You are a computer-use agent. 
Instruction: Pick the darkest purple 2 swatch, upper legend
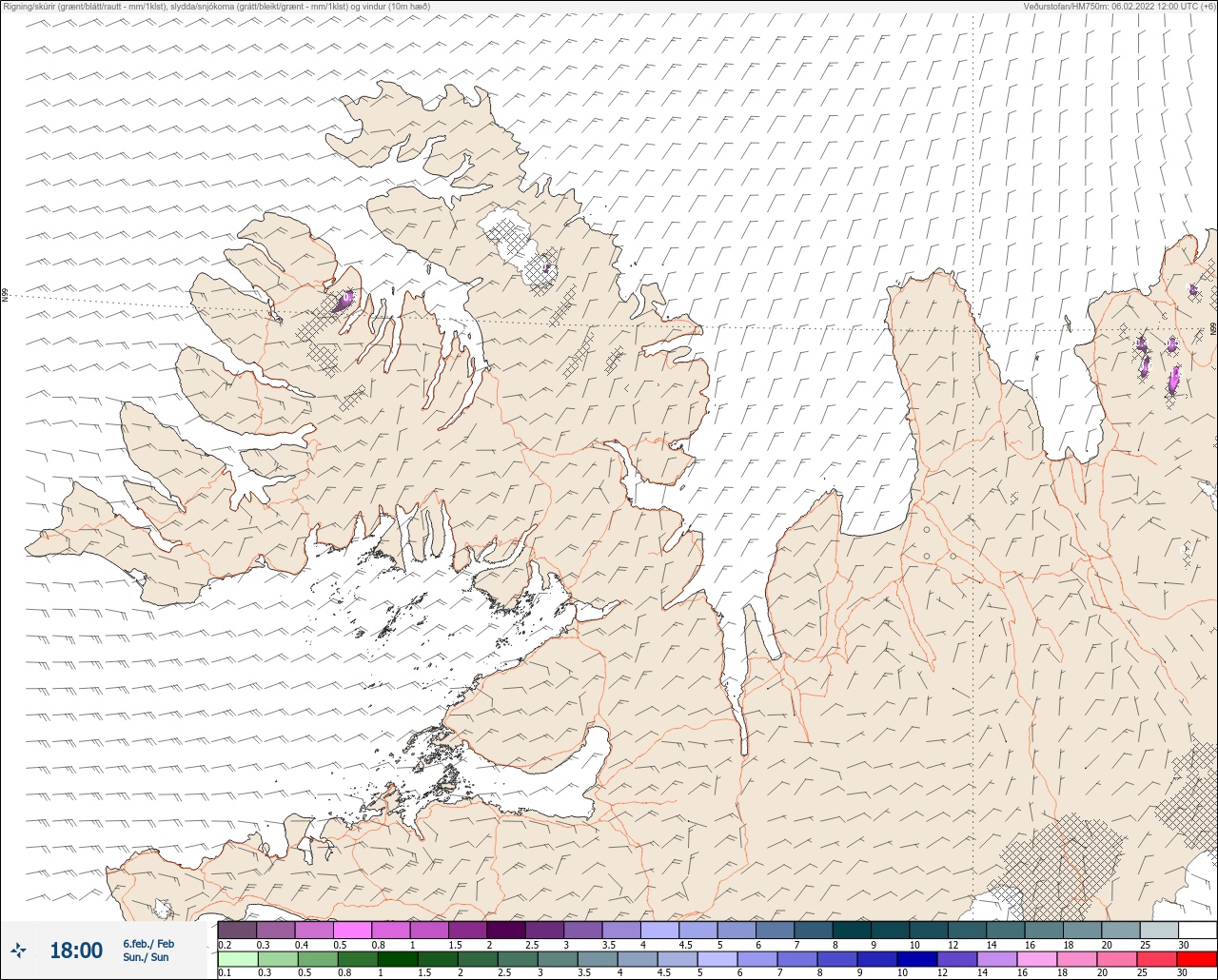point(505,930)
